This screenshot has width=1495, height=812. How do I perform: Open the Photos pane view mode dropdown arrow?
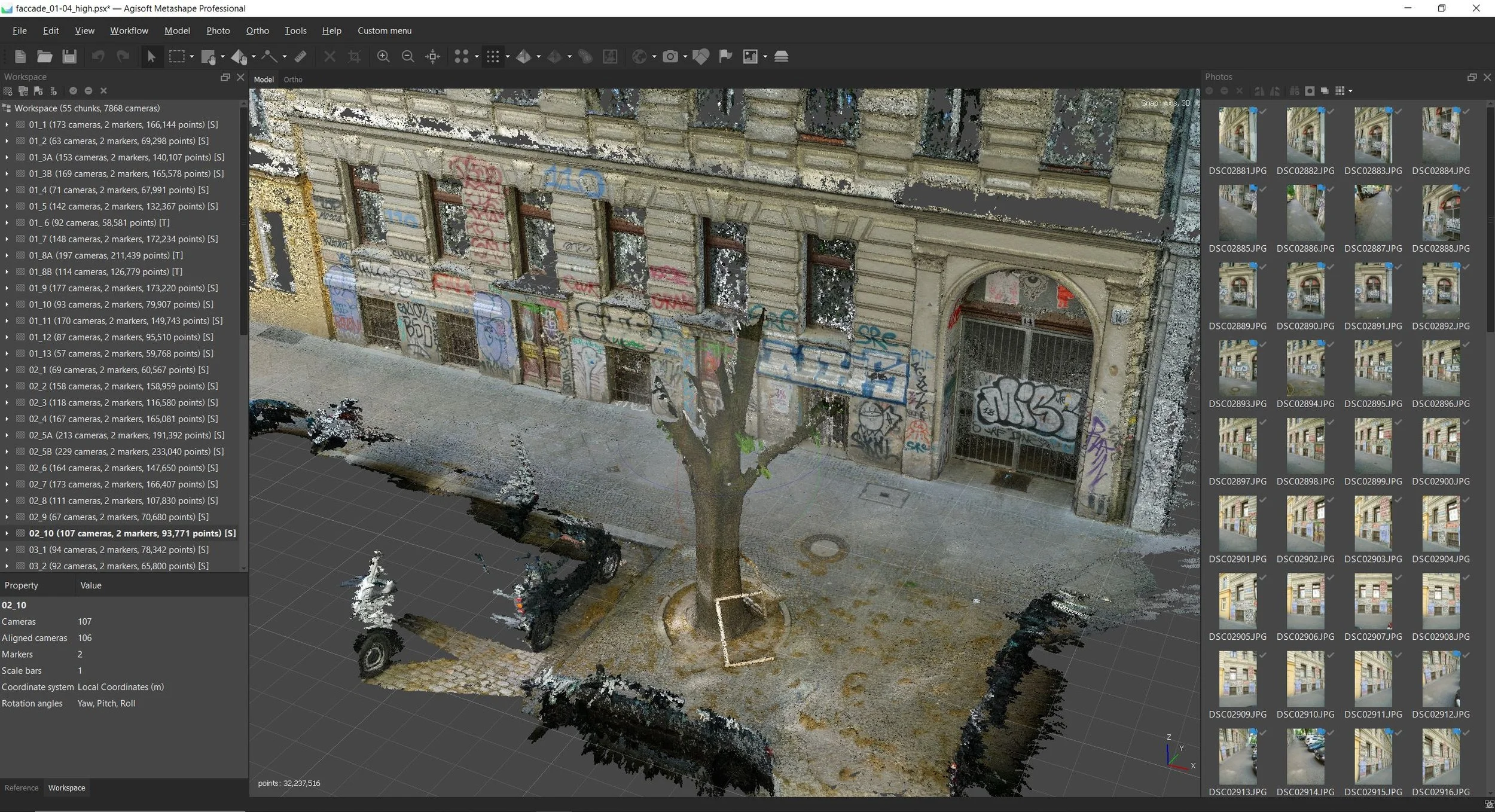1351,91
